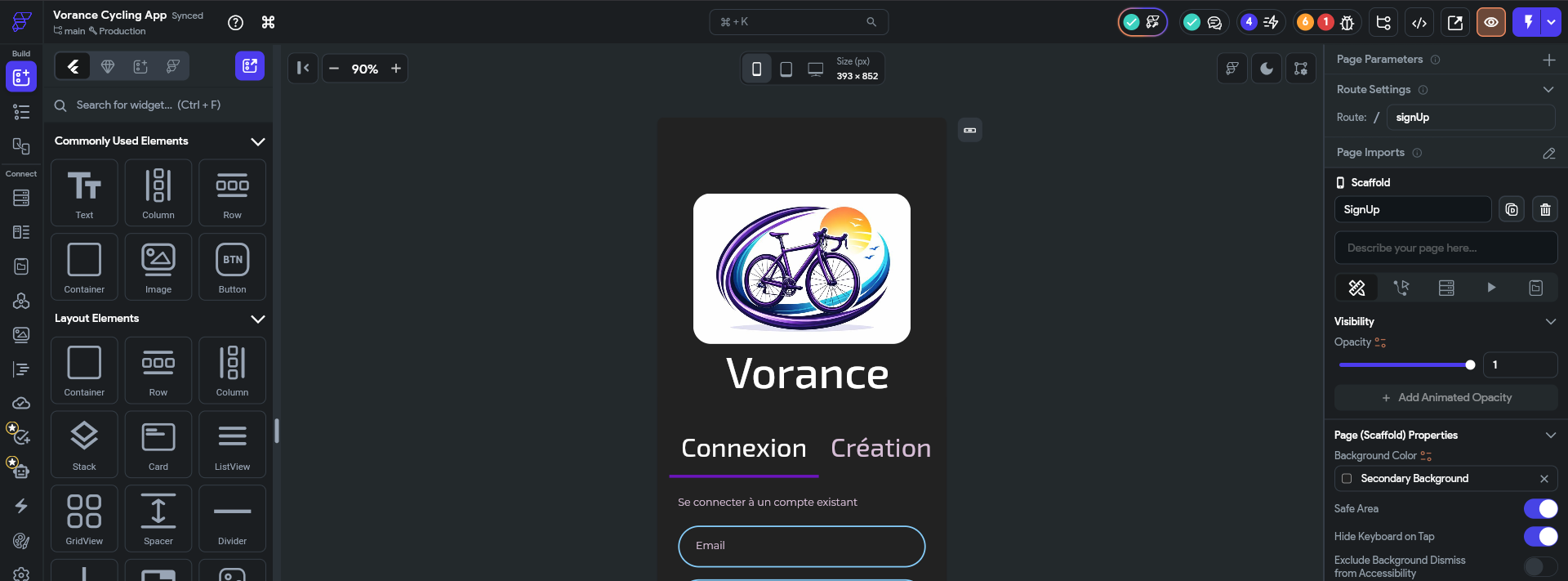Select desktop device canvas size

tap(816, 69)
